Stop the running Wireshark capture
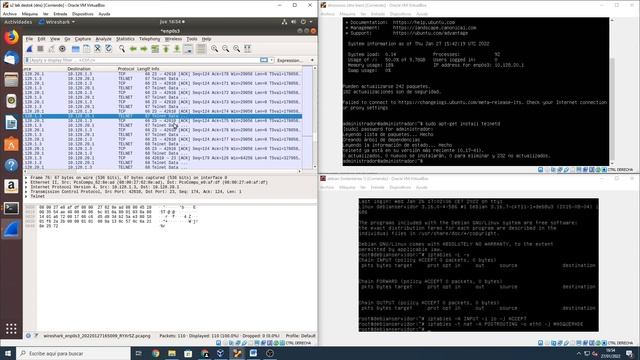This screenshot has width=640, height=360. coord(40,49)
